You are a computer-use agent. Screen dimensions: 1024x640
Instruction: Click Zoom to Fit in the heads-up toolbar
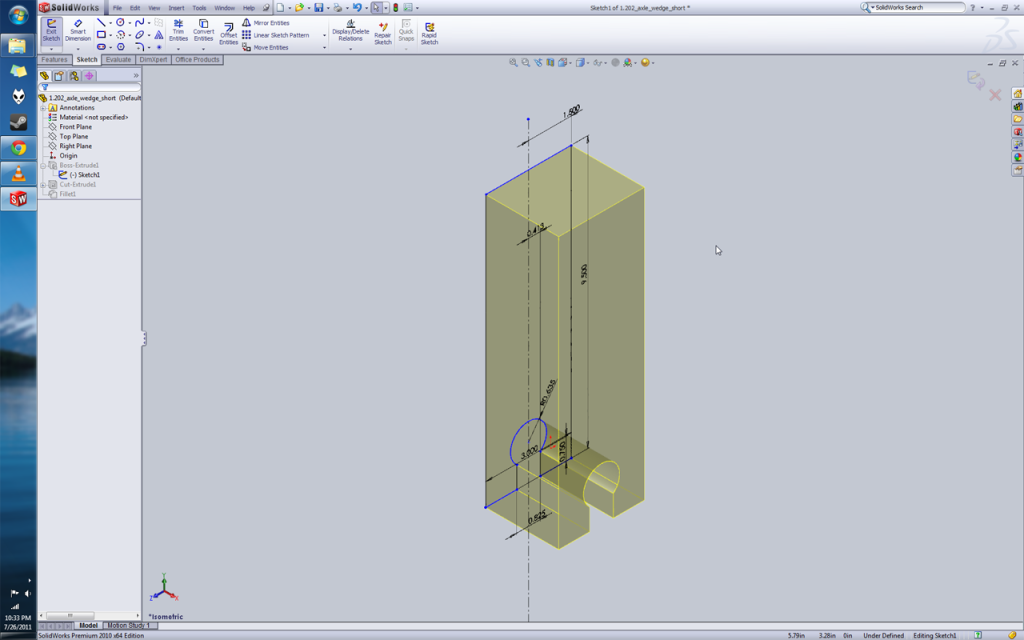click(513, 61)
